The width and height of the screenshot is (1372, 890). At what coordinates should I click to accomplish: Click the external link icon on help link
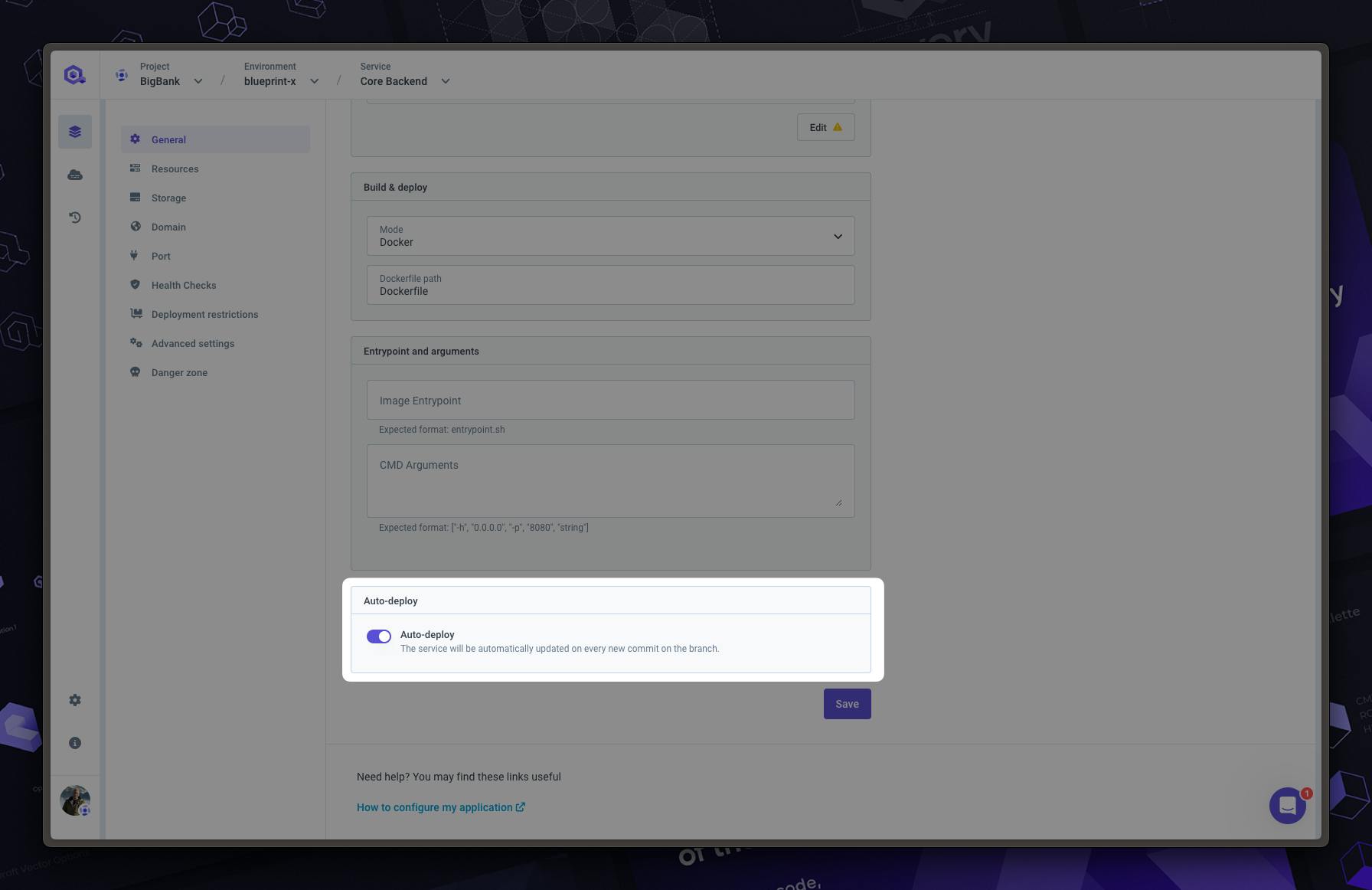pos(521,807)
